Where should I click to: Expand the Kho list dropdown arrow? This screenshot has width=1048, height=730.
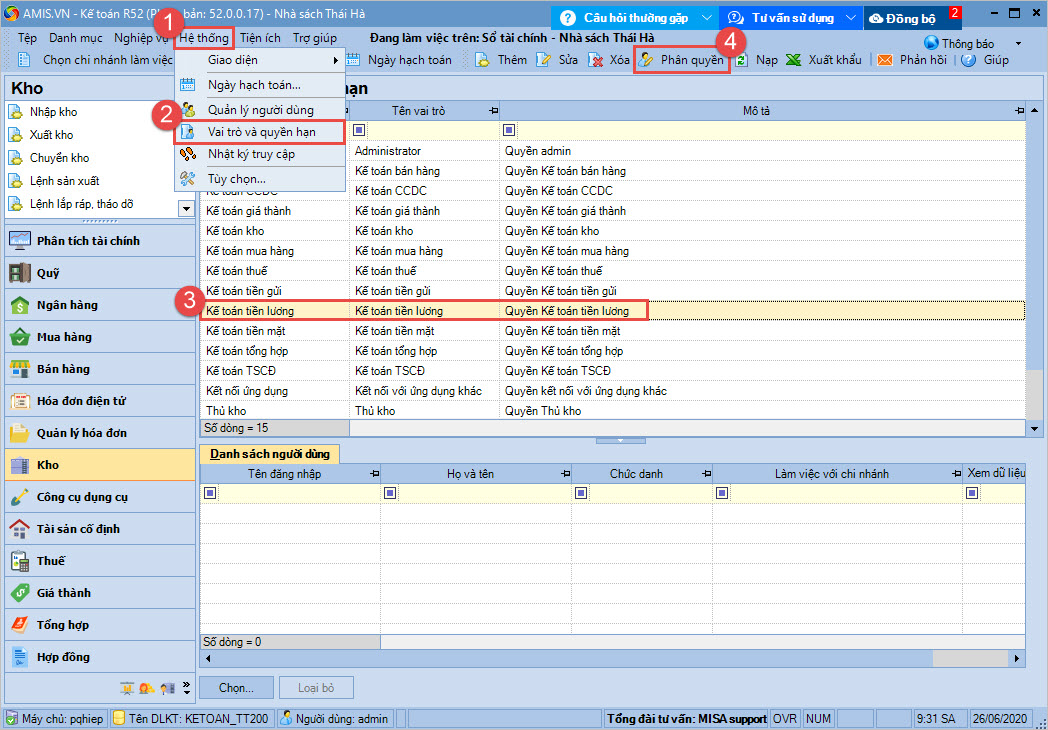coord(186,208)
